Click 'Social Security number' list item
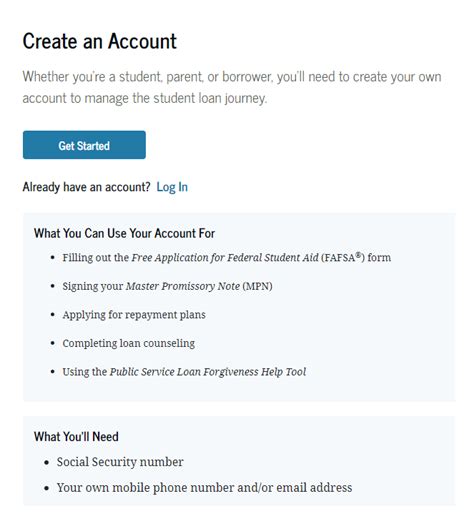Viewport: 474px width, 526px height. tap(120, 462)
